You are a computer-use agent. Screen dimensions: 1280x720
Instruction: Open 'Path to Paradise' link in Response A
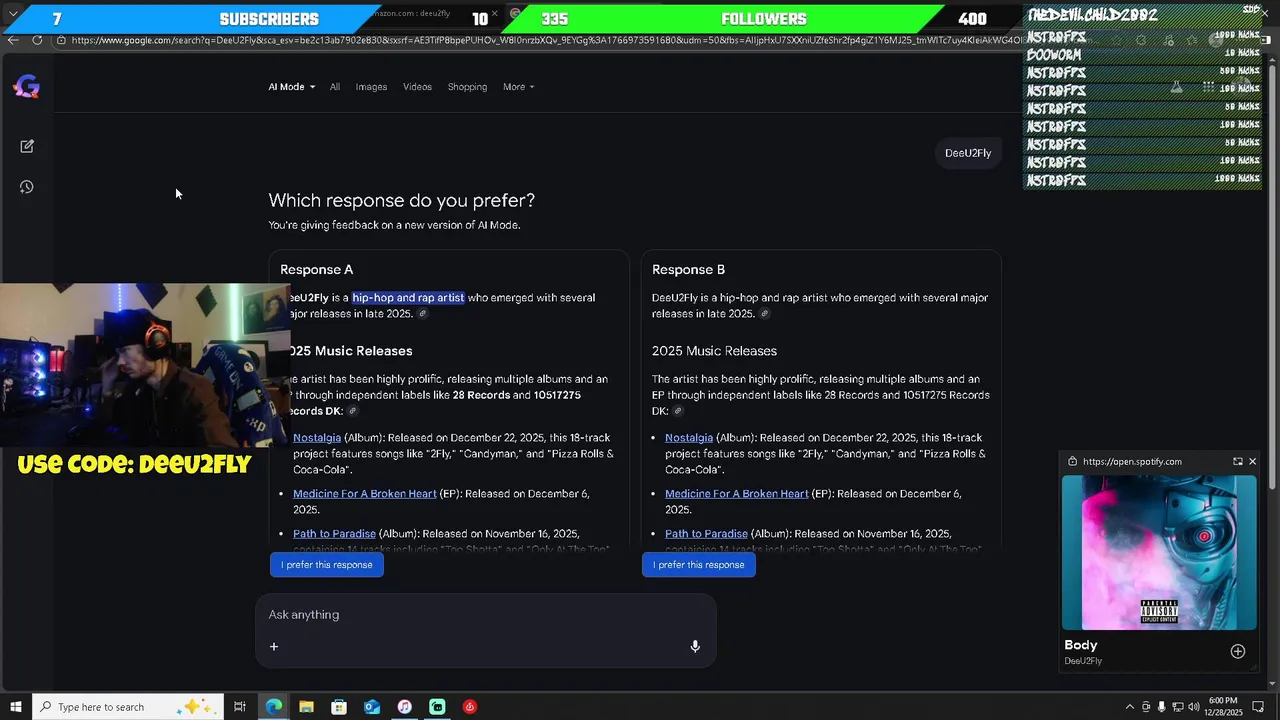334,534
